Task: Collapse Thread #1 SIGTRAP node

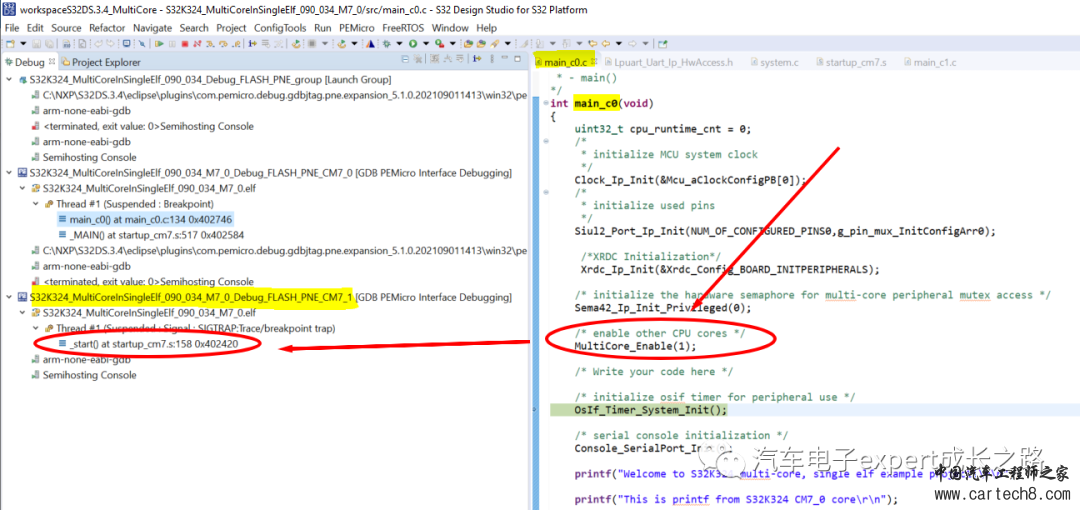Action: point(35,329)
